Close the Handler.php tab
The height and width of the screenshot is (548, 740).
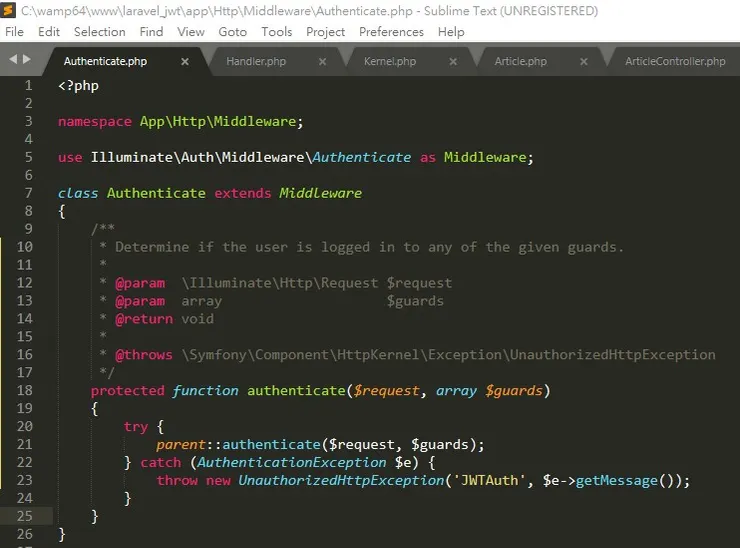322,61
